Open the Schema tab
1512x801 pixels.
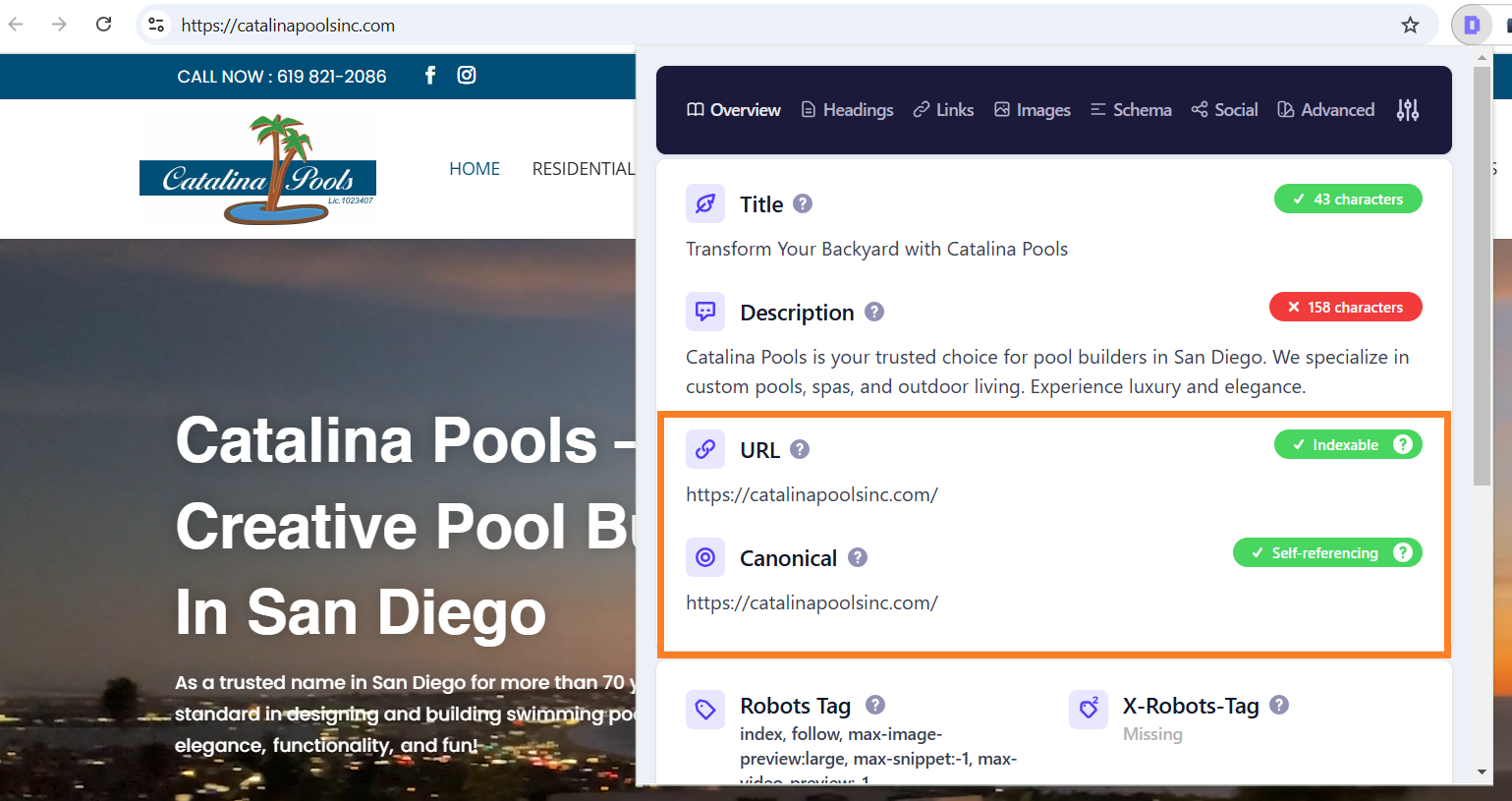[1131, 110]
